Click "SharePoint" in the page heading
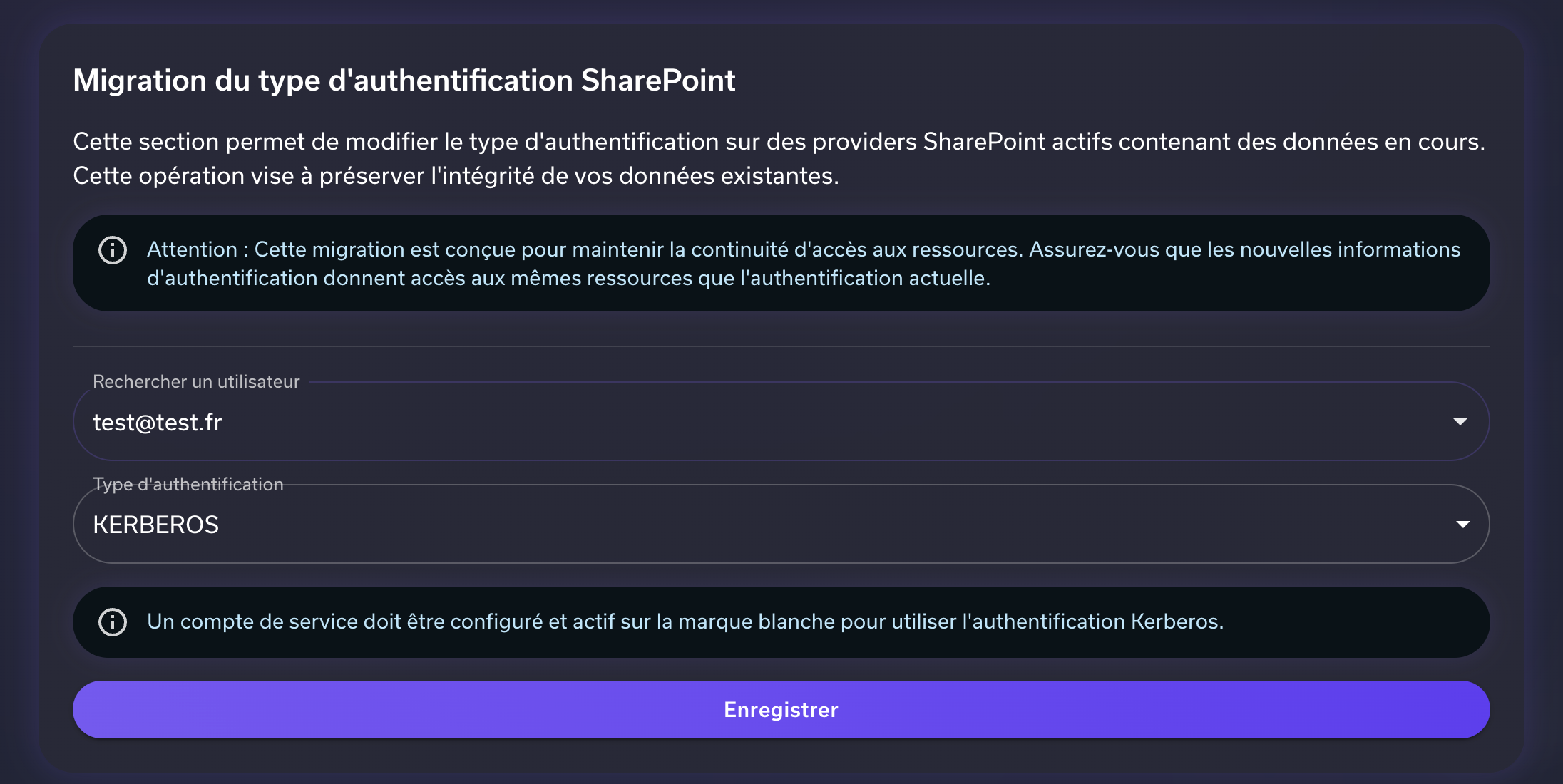This screenshot has width=1563, height=784. (657, 81)
